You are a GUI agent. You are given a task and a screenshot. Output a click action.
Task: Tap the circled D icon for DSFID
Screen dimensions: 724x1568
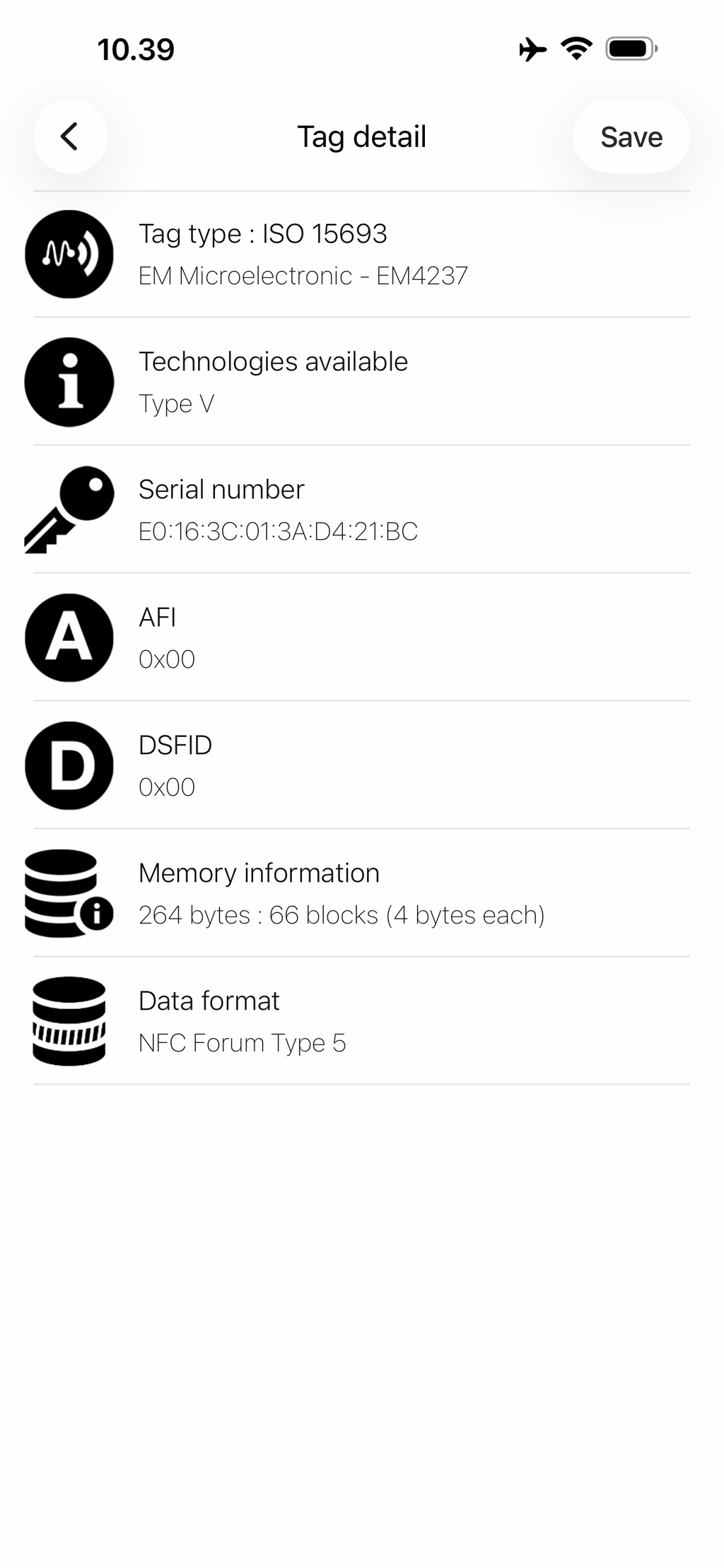(69, 766)
